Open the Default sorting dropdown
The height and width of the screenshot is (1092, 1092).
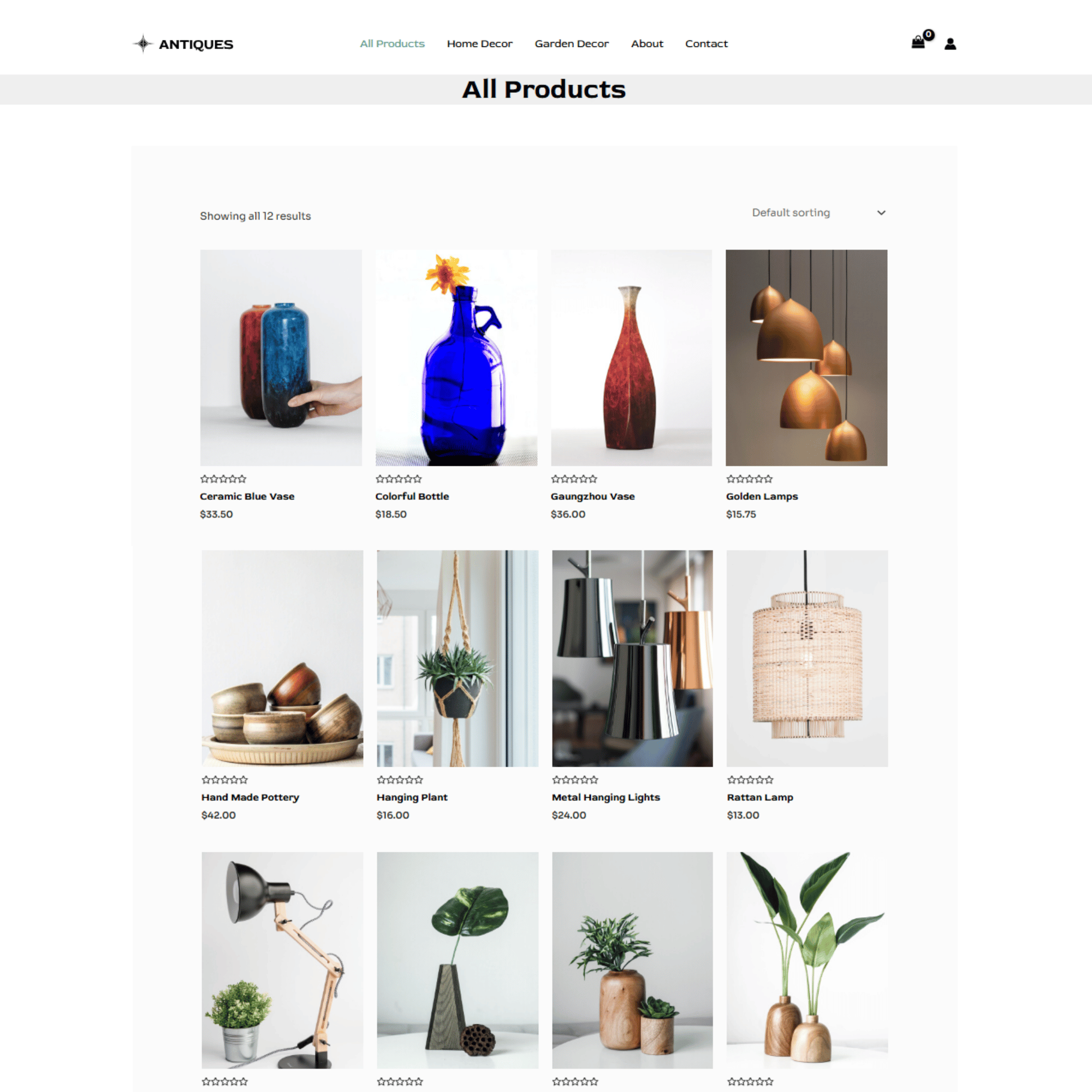[818, 212]
